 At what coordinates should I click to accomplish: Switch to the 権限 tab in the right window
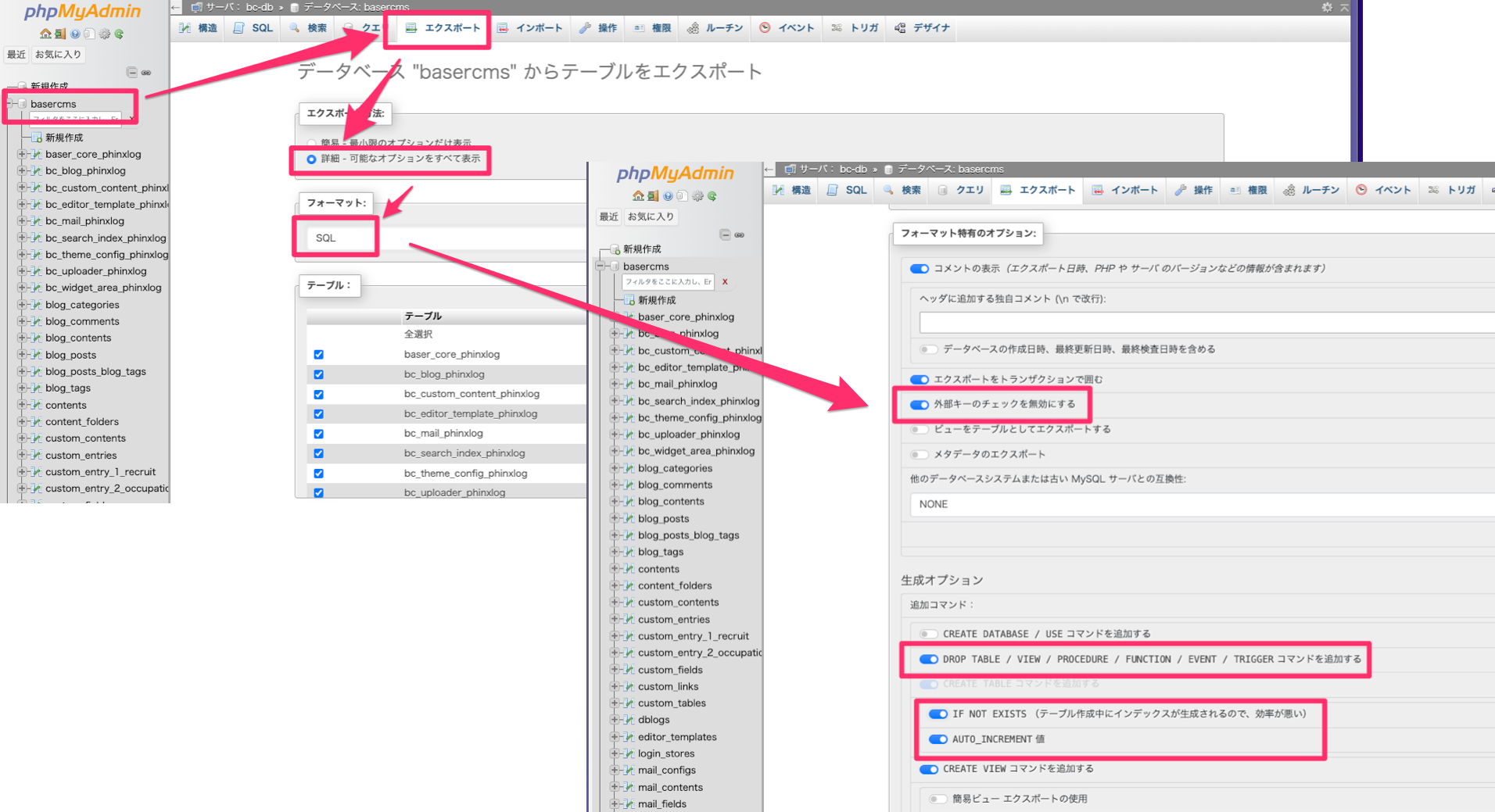pyautogui.click(x=1248, y=191)
